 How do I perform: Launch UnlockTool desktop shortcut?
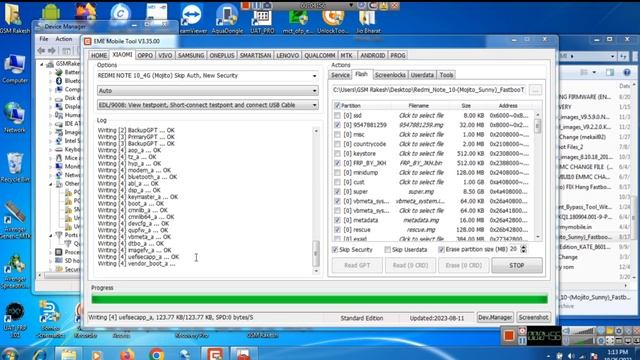pyautogui.click(x=333, y=21)
